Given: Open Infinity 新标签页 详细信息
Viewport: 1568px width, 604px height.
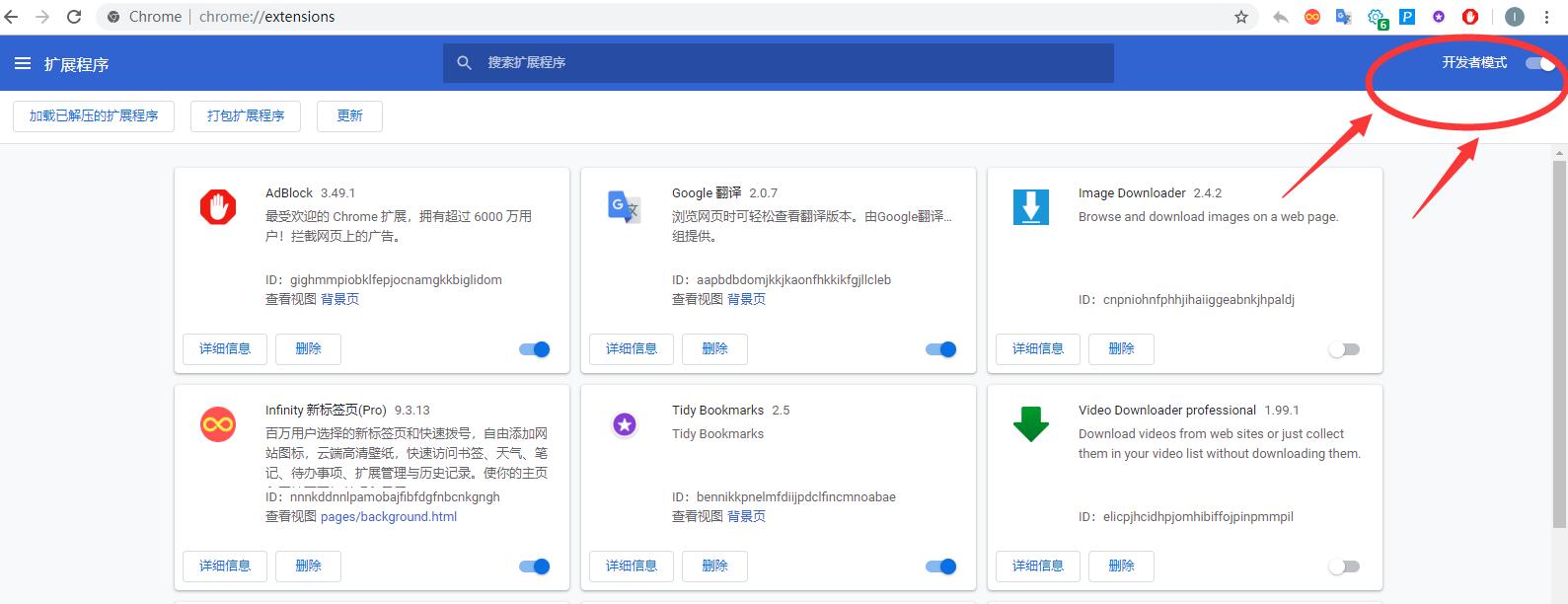Looking at the screenshot, I should point(225,566).
